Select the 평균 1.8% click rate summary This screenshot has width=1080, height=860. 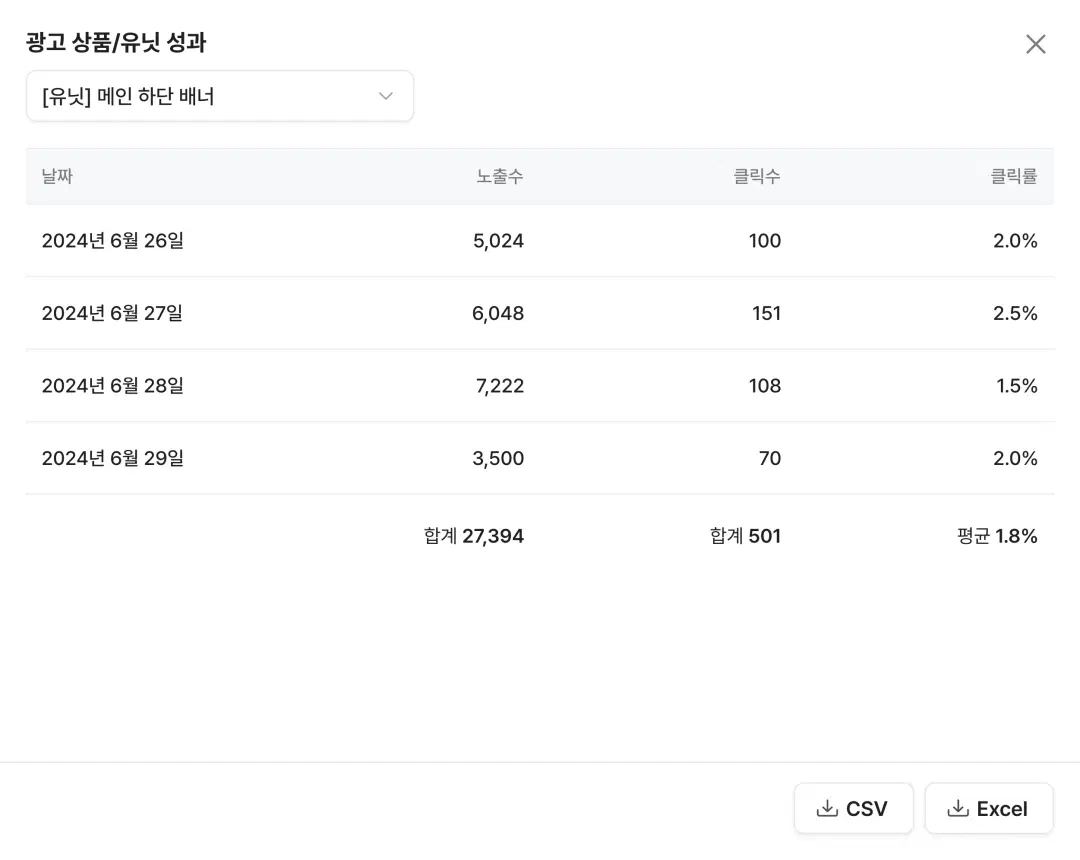pyautogui.click(x=997, y=536)
